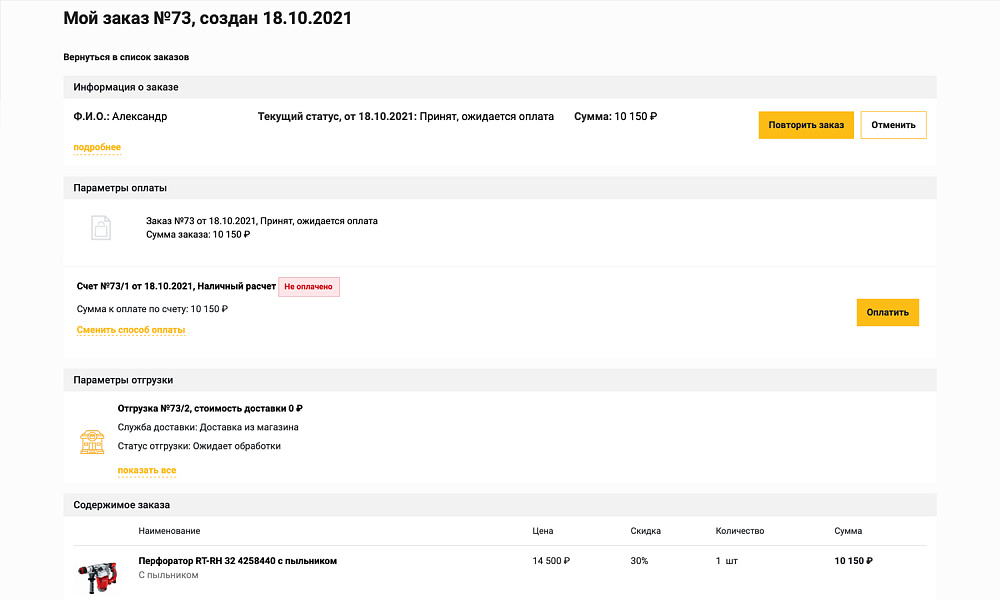
Task: Click the 'Информация о заказе' section header
Action: click(x=124, y=87)
